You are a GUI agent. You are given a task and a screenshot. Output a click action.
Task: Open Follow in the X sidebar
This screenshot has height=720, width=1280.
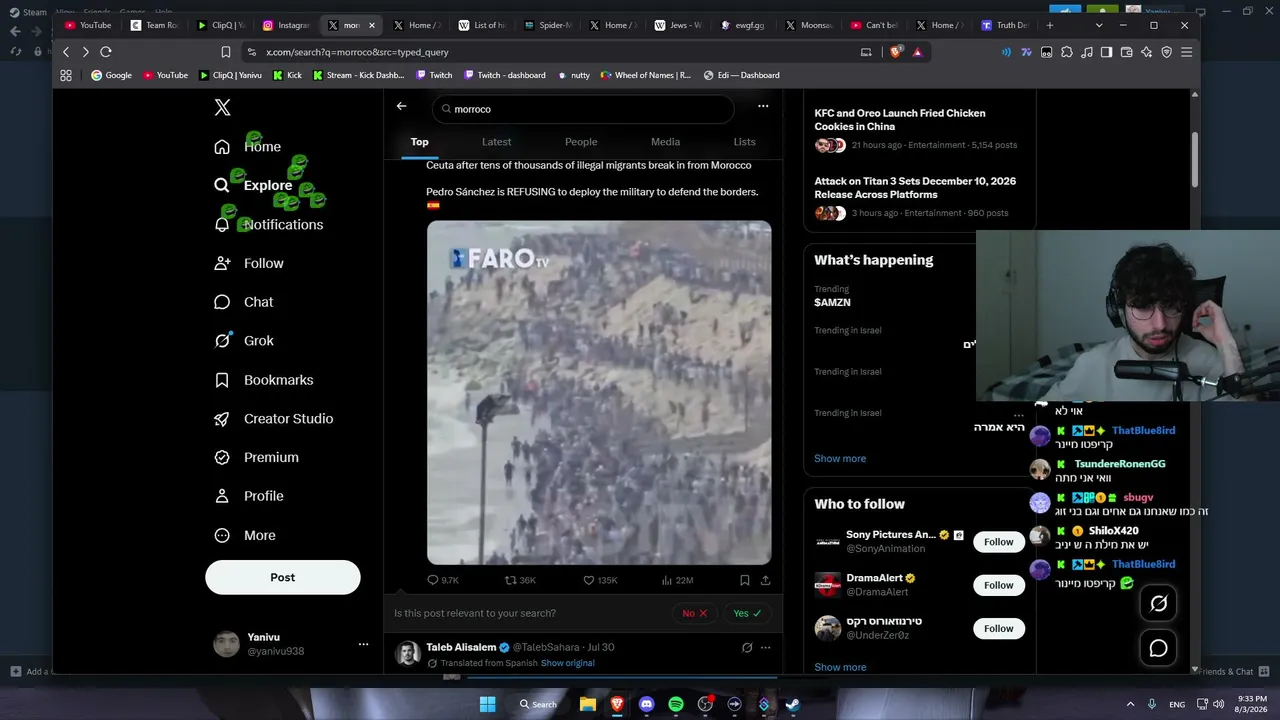coord(249,263)
